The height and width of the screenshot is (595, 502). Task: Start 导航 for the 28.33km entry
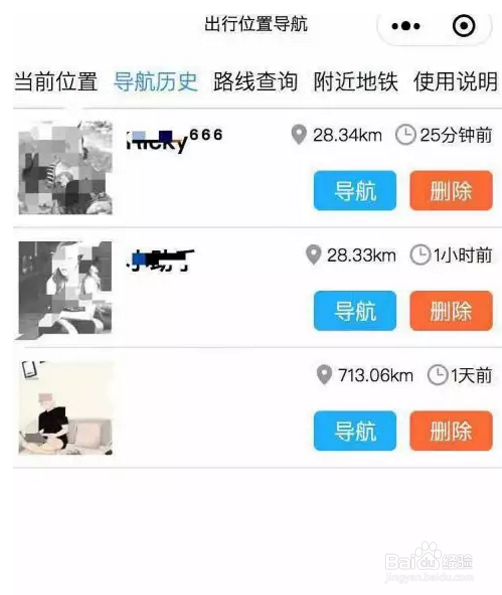[355, 311]
